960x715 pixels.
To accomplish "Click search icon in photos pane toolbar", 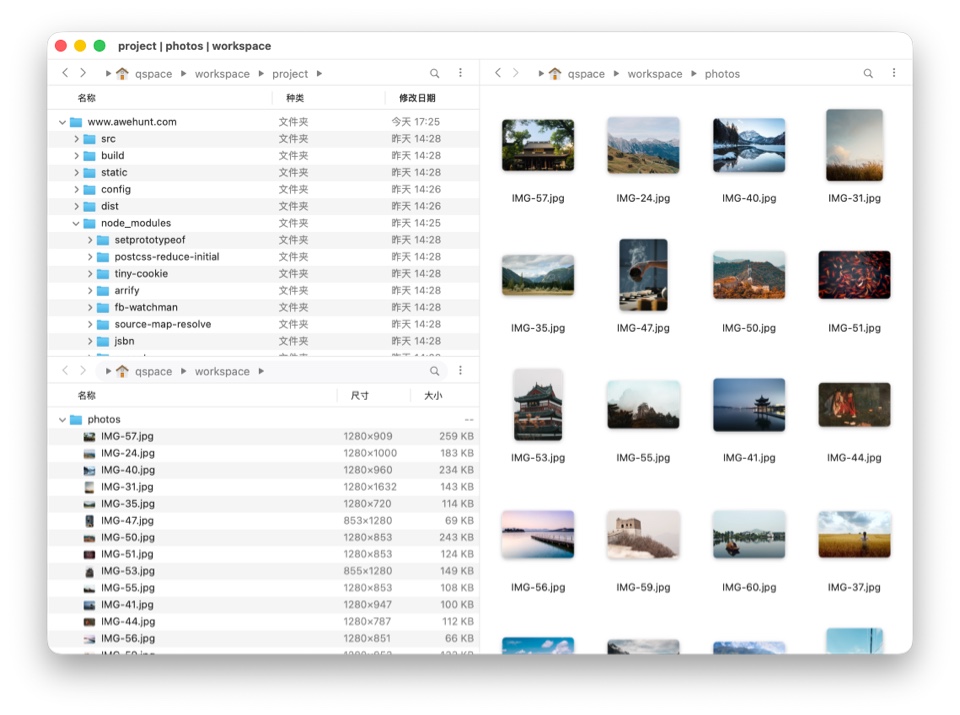I will tap(867, 73).
